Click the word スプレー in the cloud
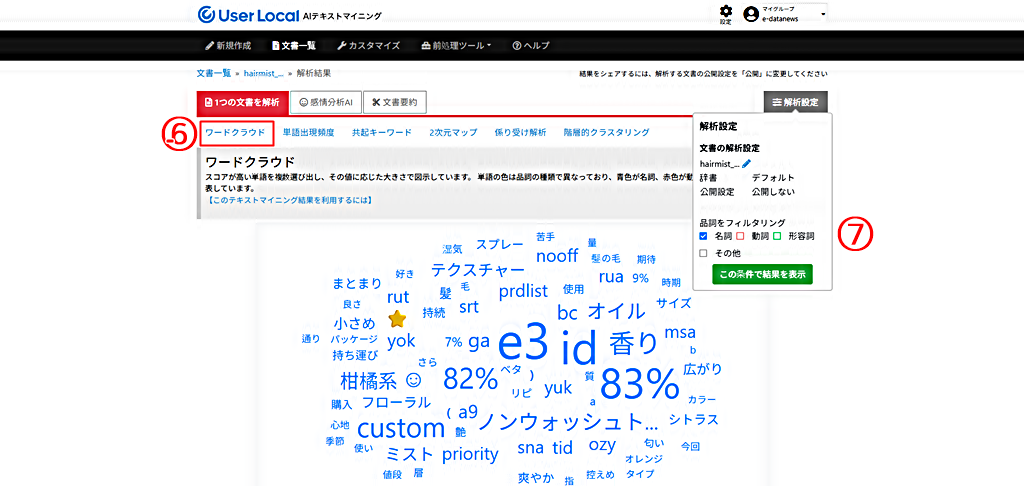The height and width of the screenshot is (486, 1024). point(500,244)
